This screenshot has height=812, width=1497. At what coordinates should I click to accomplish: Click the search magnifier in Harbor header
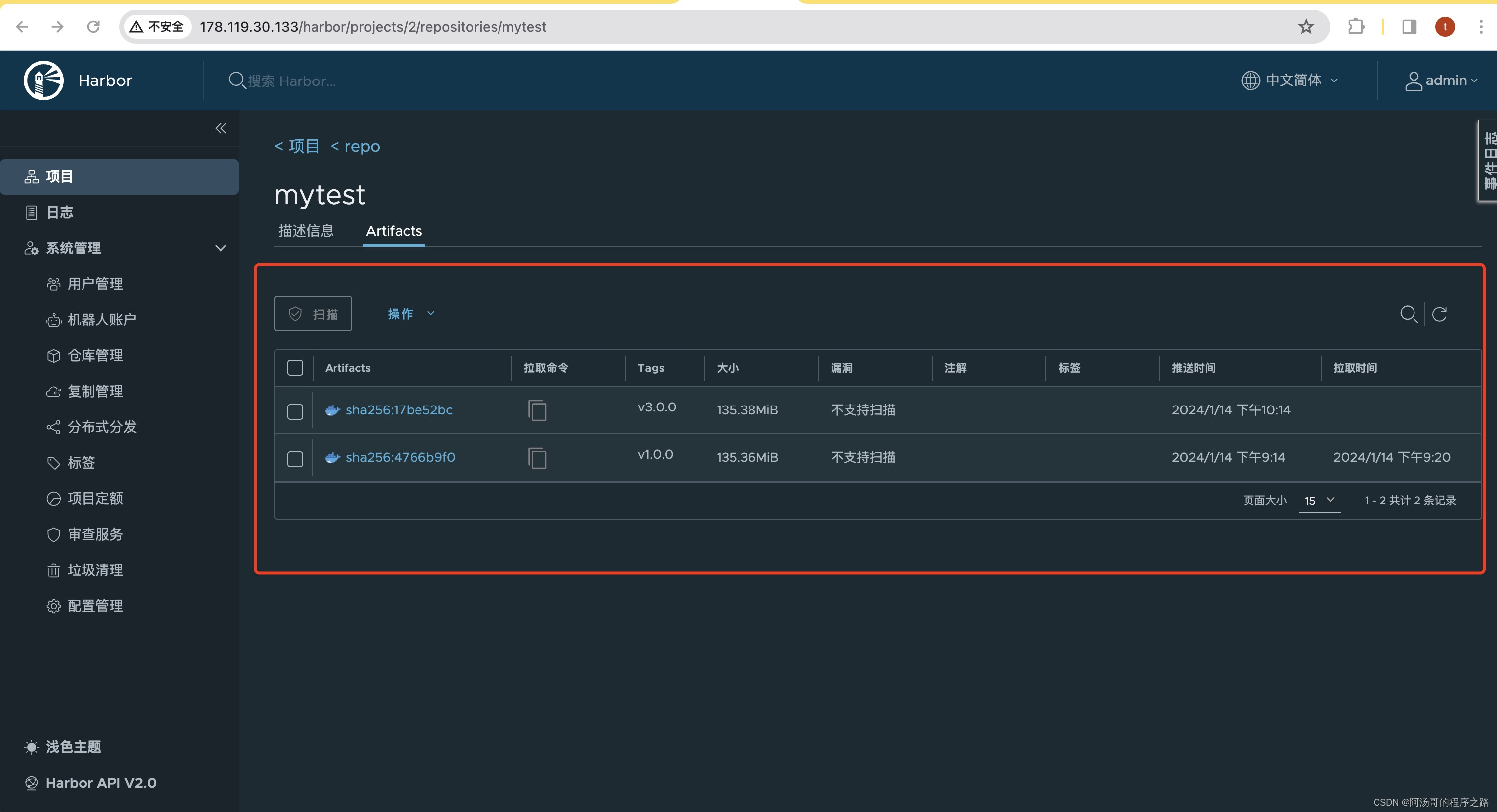click(236, 80)
